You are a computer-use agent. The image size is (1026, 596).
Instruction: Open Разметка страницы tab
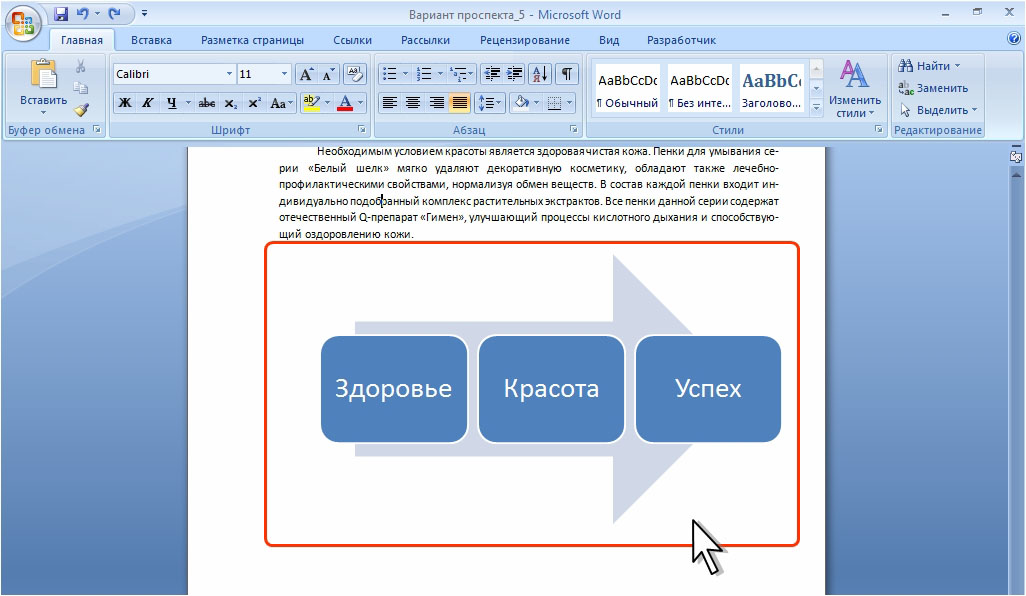click(x=252, y=40)
